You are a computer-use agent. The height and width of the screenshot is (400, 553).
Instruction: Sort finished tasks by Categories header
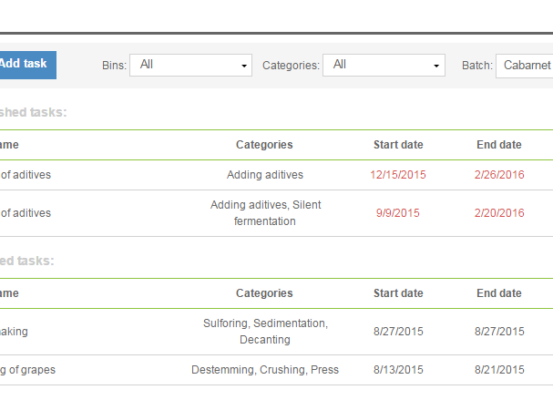tap(264, 293)
